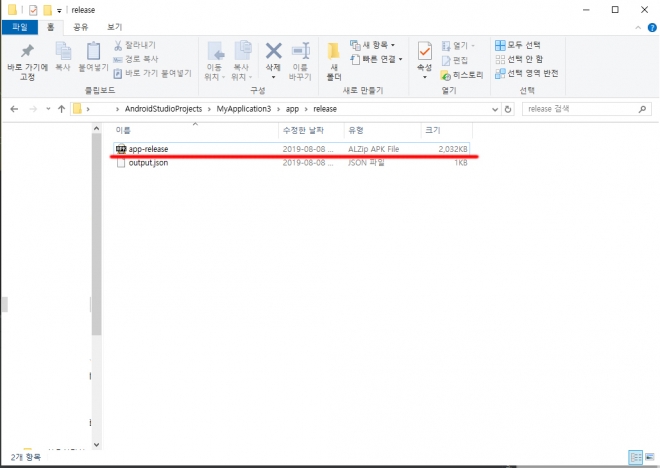Open the 공유 (Share) ribbon tab
The width and height of the screenshot is (660, 468).
click(81, 27)
